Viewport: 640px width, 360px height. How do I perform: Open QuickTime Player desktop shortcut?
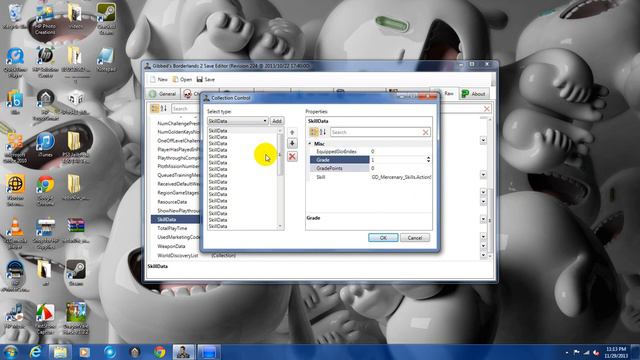(x=15, y=62)
